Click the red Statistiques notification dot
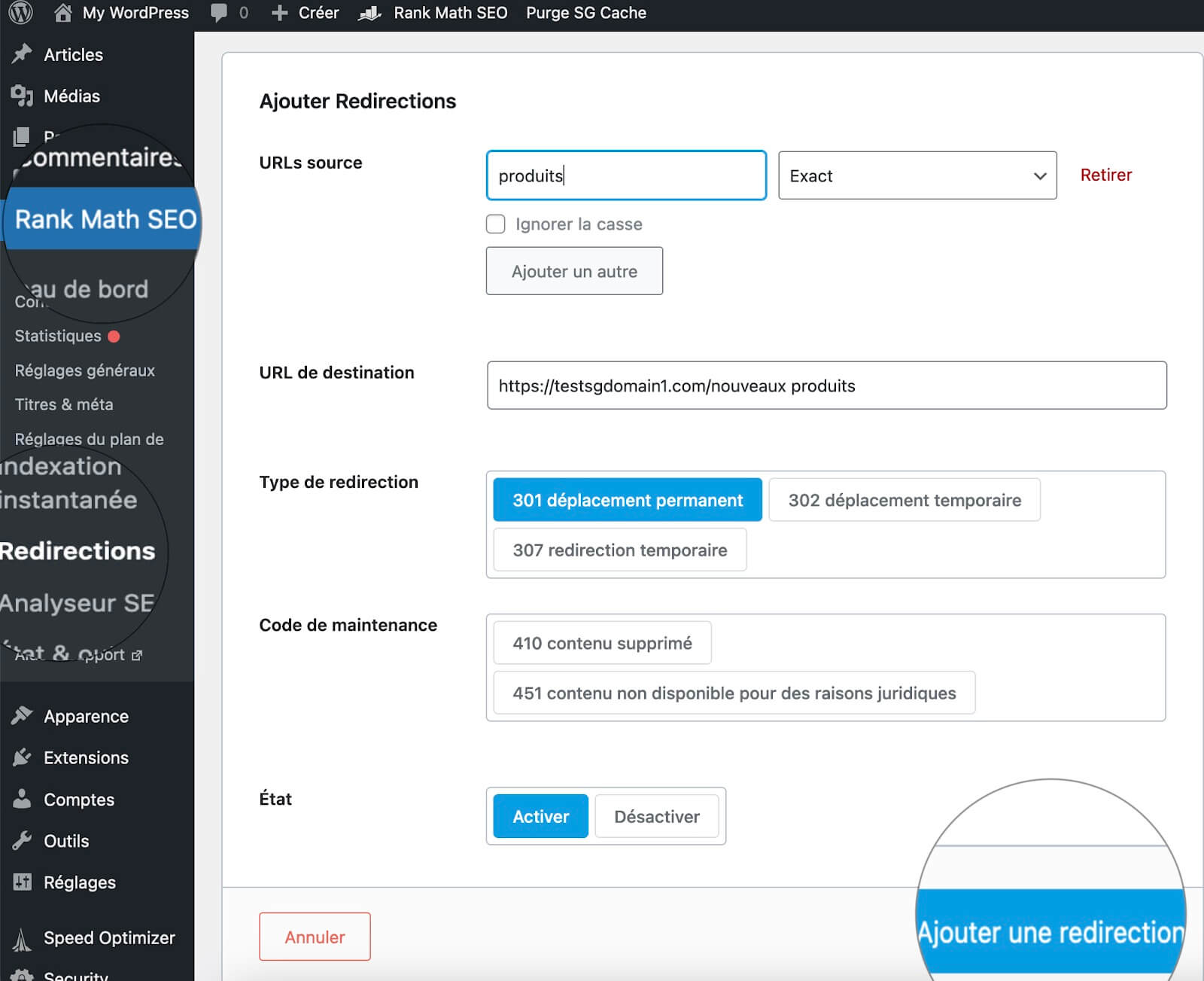The image size is (1204, 981). click(114, 337)
